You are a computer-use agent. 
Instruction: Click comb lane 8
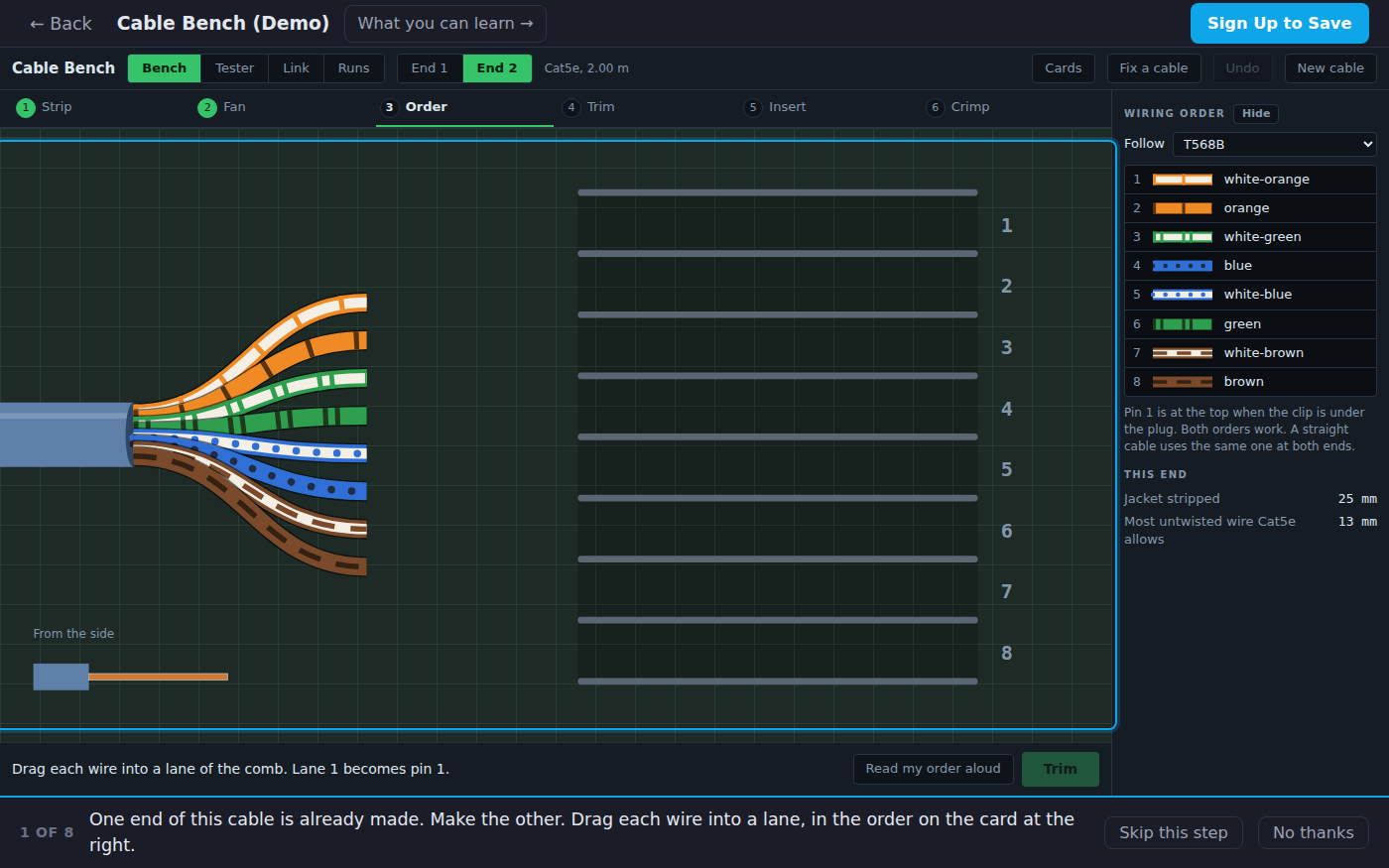point(778,651)
